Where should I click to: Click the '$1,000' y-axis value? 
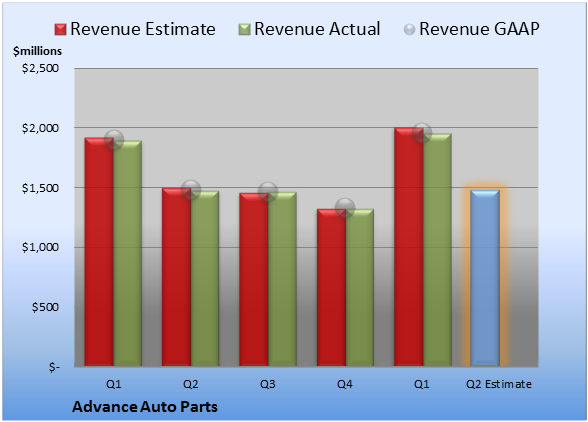pyautogui.click(x=40, y=247)
